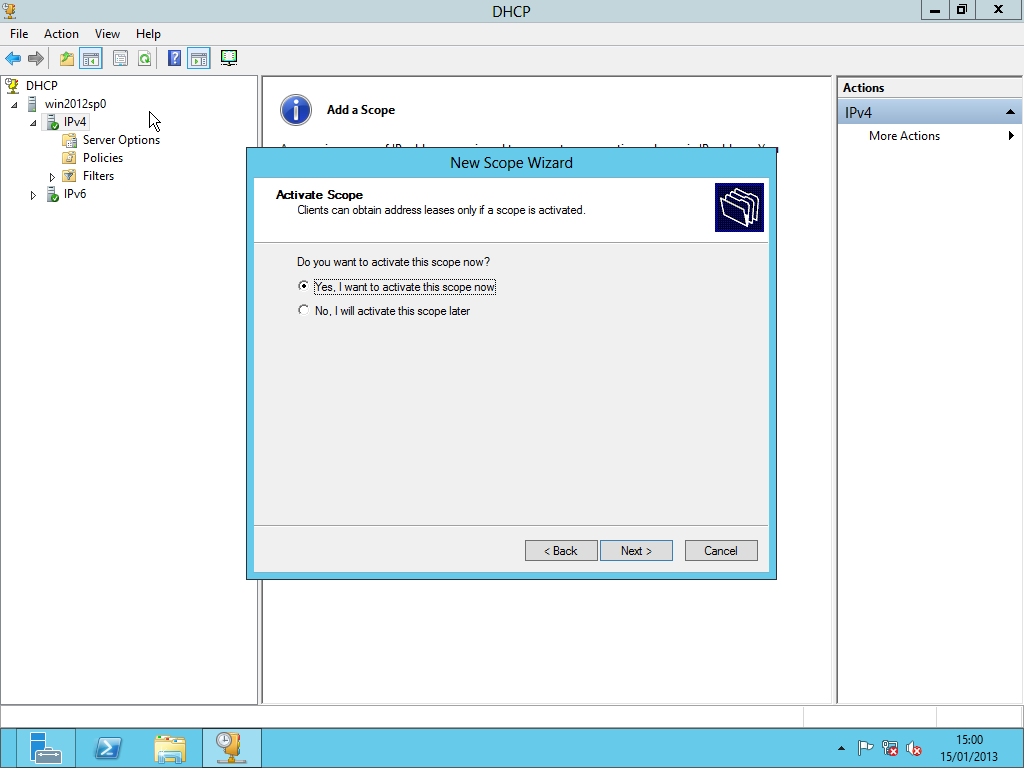Click the Cancel button in wizard
1024x768 pixels.
[x=720, y=551]
